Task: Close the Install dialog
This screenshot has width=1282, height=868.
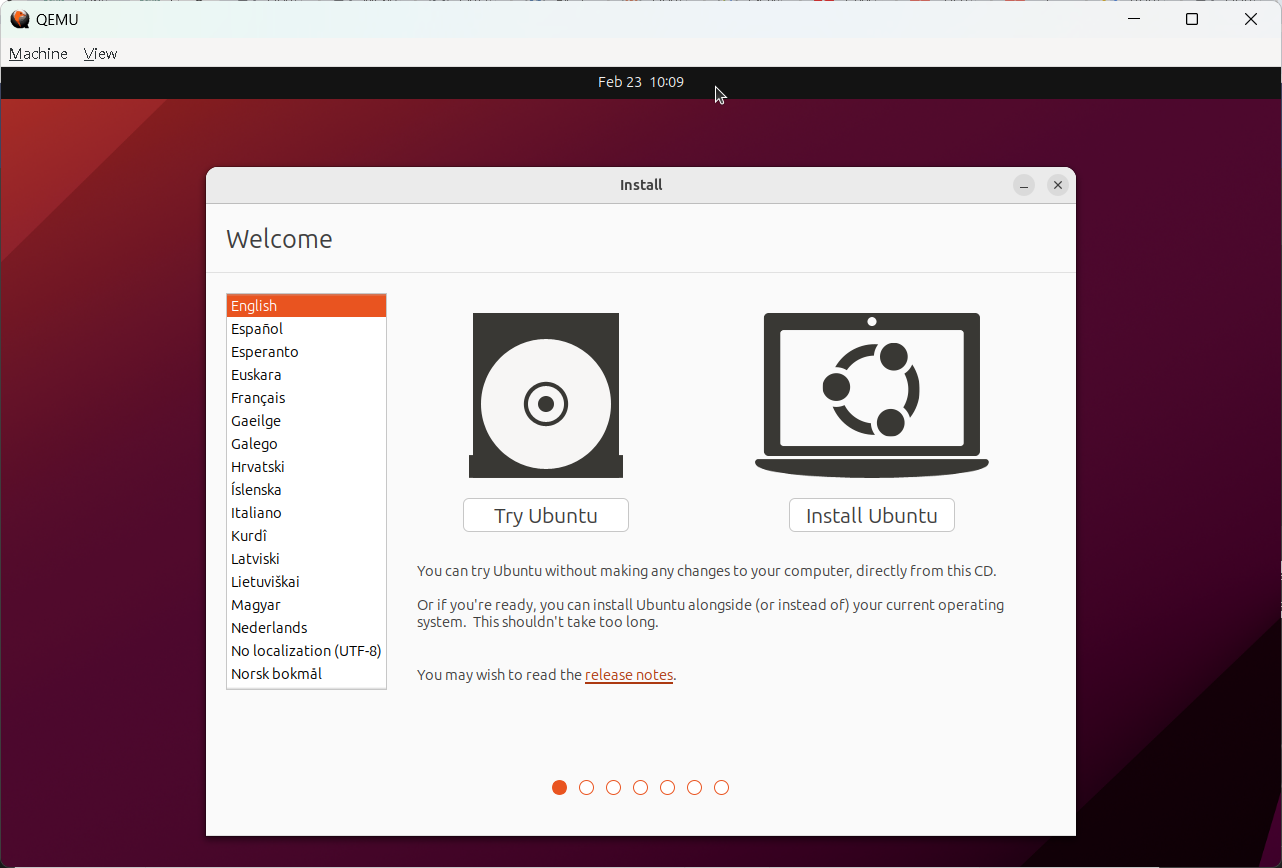Action: click(1058, 185)
